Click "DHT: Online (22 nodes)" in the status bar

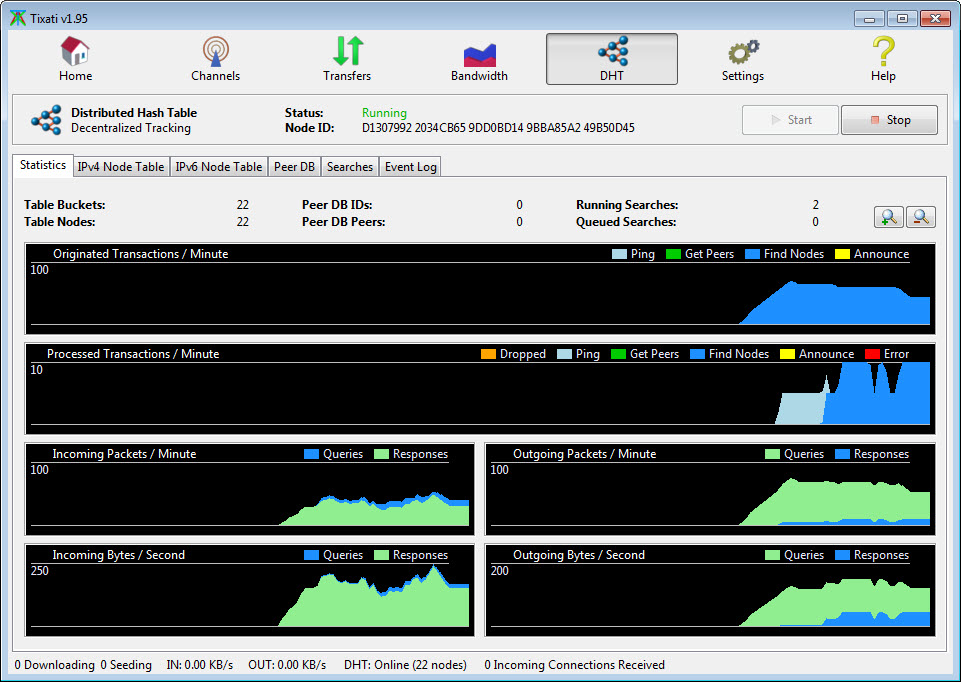pyautogui.click(x=405, y=665)
